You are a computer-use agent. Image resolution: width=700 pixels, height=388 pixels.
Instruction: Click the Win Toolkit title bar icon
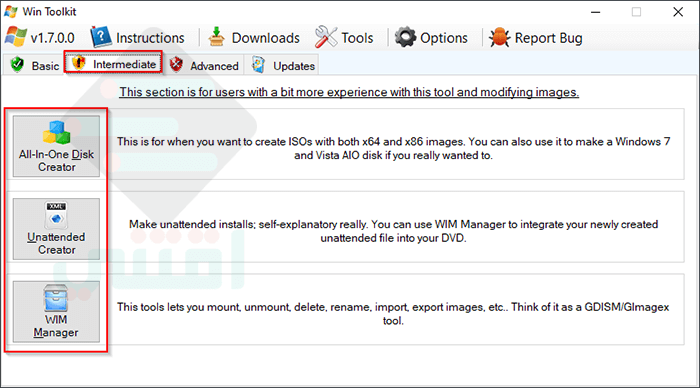click(11, 12)
